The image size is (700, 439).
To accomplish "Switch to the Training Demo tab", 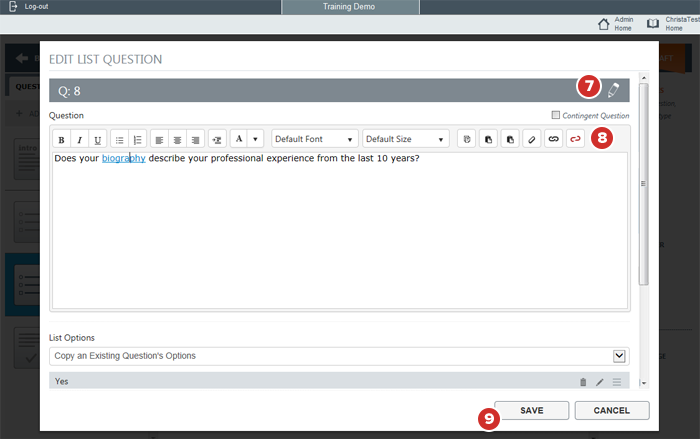I will point(350,7).
